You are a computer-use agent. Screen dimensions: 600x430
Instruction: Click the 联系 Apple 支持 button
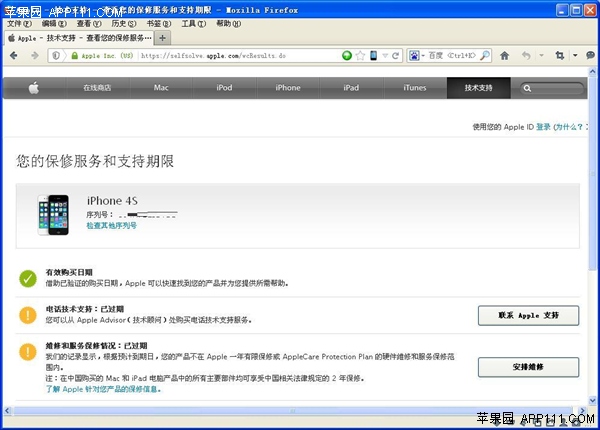[528, 315]
